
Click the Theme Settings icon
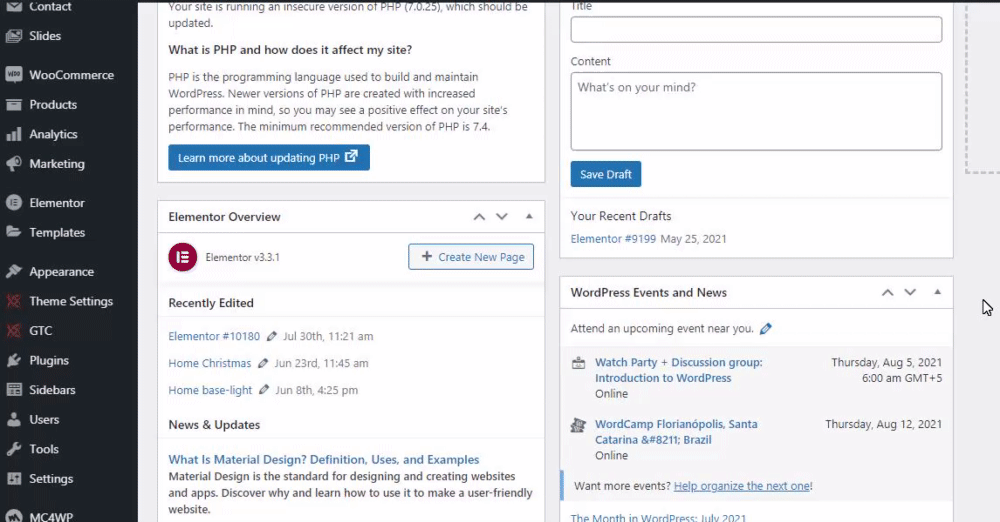[13, 301]
